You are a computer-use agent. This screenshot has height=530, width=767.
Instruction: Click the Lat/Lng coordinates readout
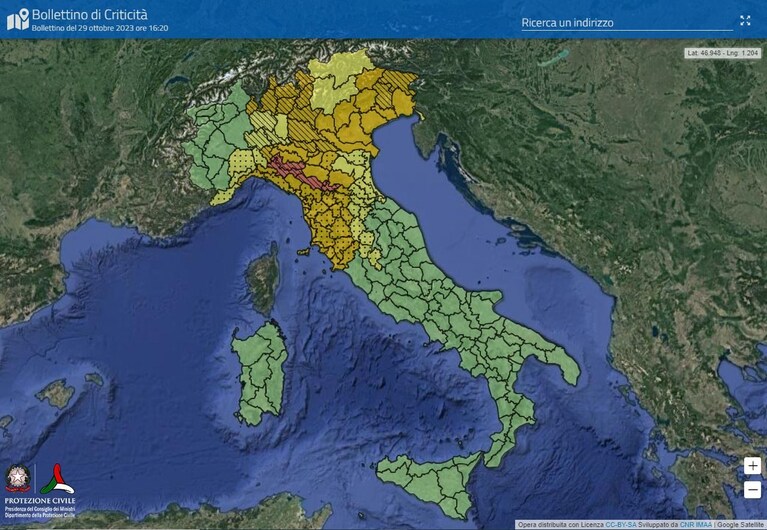[722, 53]
